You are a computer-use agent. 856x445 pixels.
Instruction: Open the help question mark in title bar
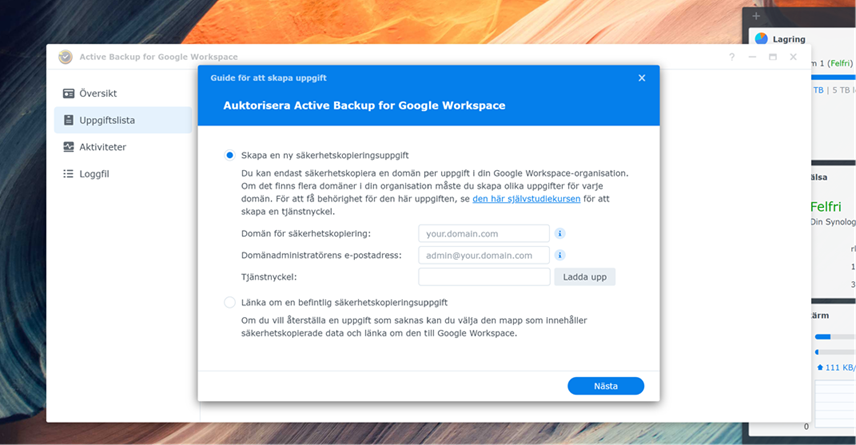click(732, 57)
